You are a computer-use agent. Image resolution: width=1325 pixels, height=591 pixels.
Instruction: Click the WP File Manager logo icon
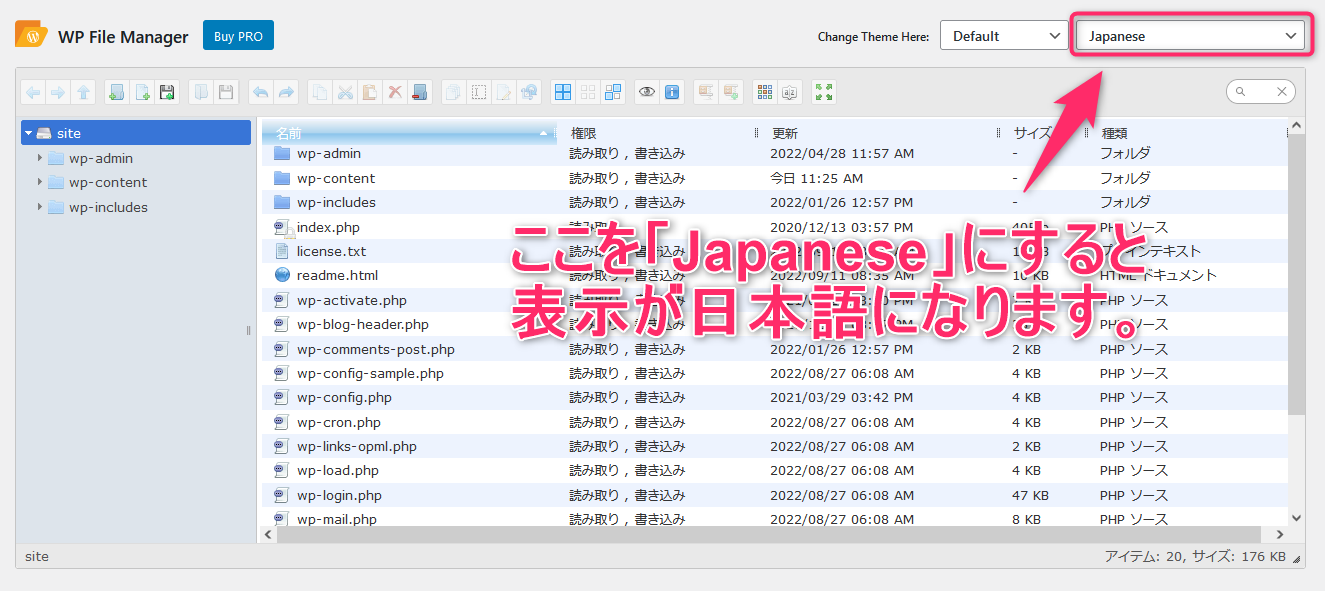(x=32, y=36)
